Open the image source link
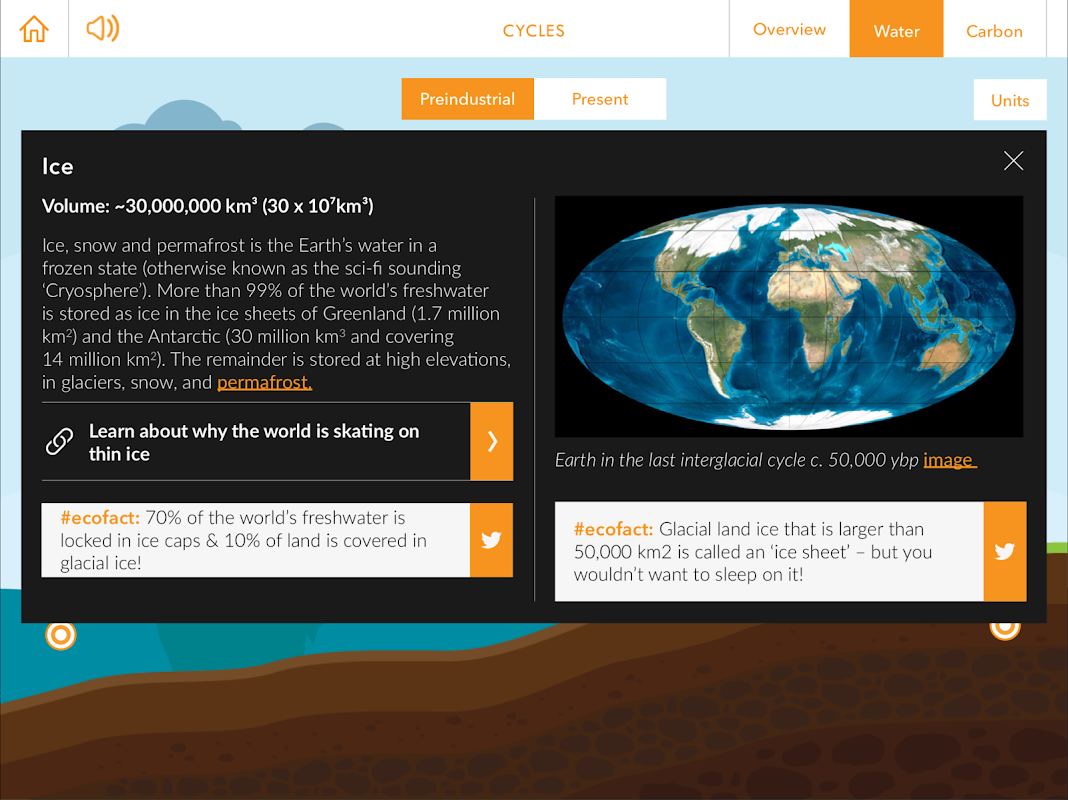Screen dimensions: 1068x800 pos(949,460)
